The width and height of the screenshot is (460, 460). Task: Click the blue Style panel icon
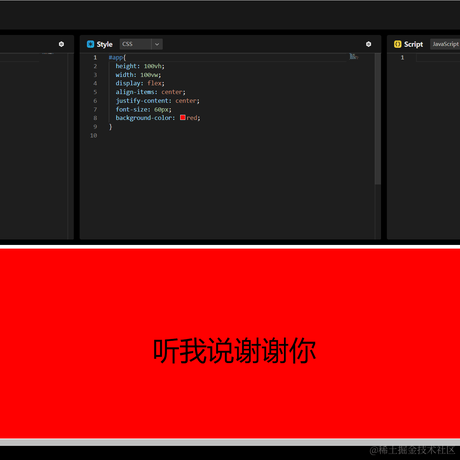click(90, 44)
